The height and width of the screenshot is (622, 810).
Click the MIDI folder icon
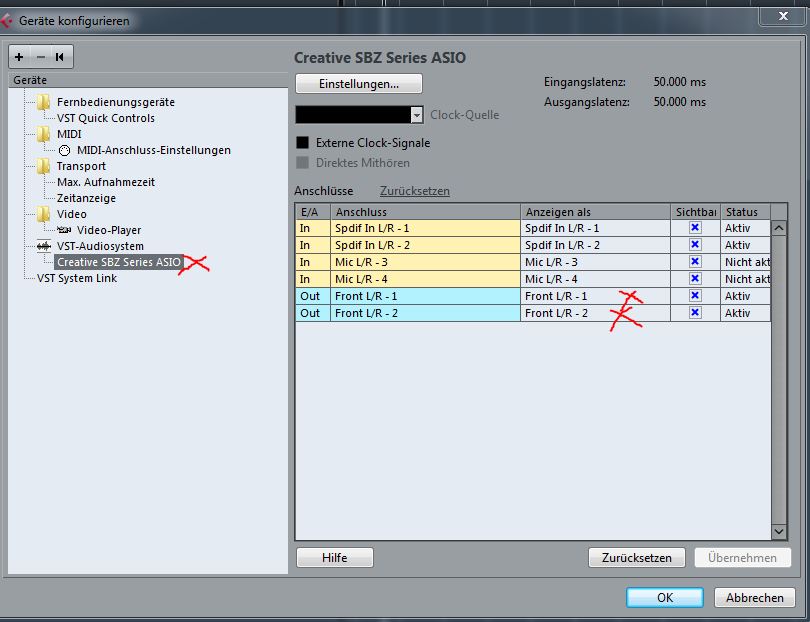43,134
